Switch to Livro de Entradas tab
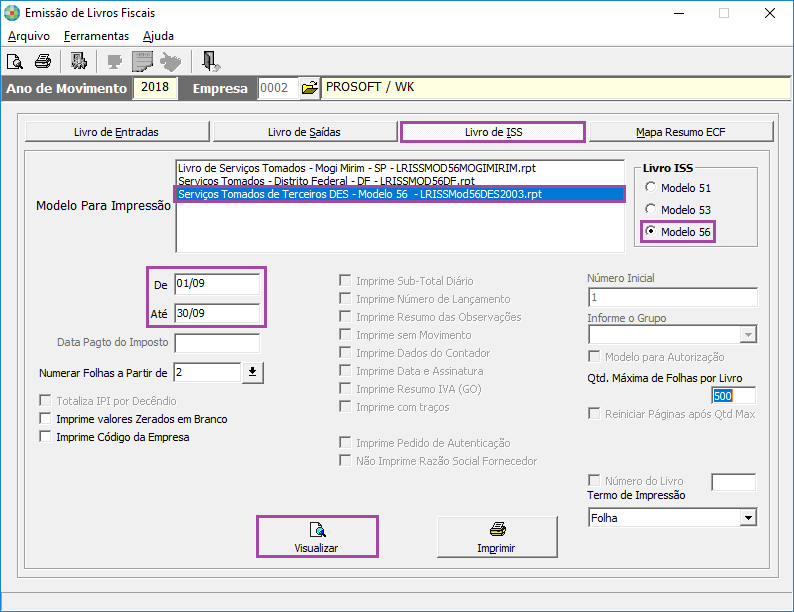This screenshot has height=612, width=794. pyautogui.click(x=116, y=132)
